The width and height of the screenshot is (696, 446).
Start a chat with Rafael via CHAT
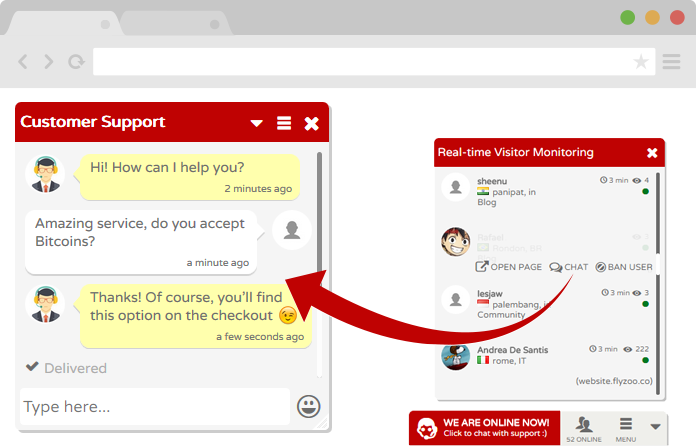pyautogui.click(x=569, y=267)
